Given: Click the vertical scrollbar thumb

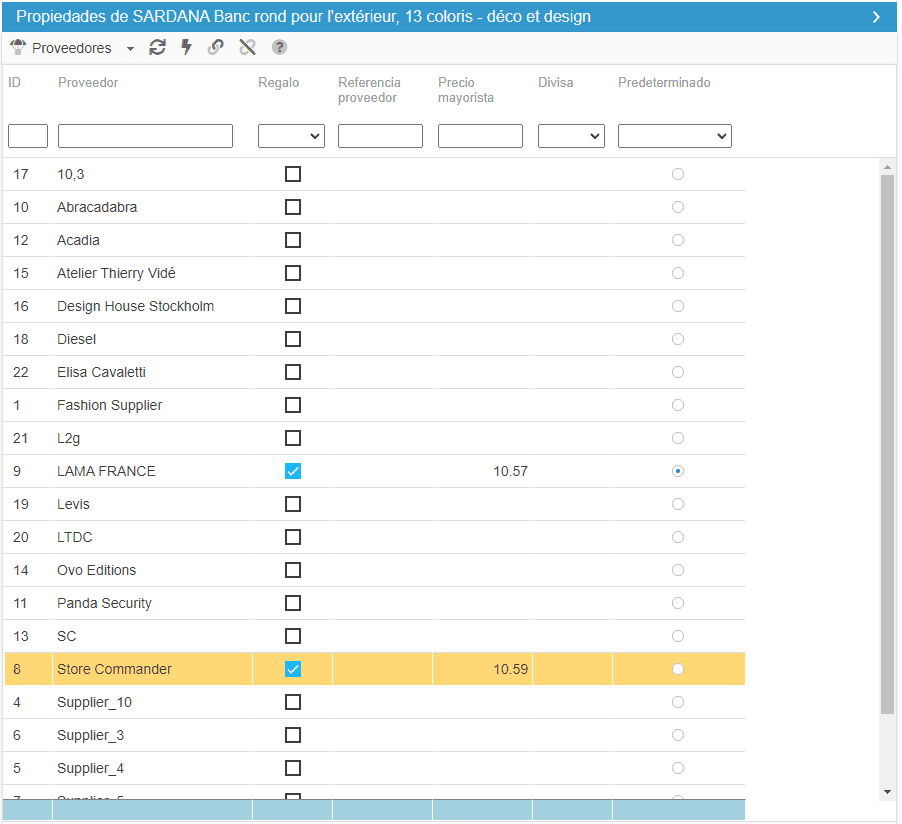Looking at the screenshot, I should pyautogui.click(x=888, y=440).
